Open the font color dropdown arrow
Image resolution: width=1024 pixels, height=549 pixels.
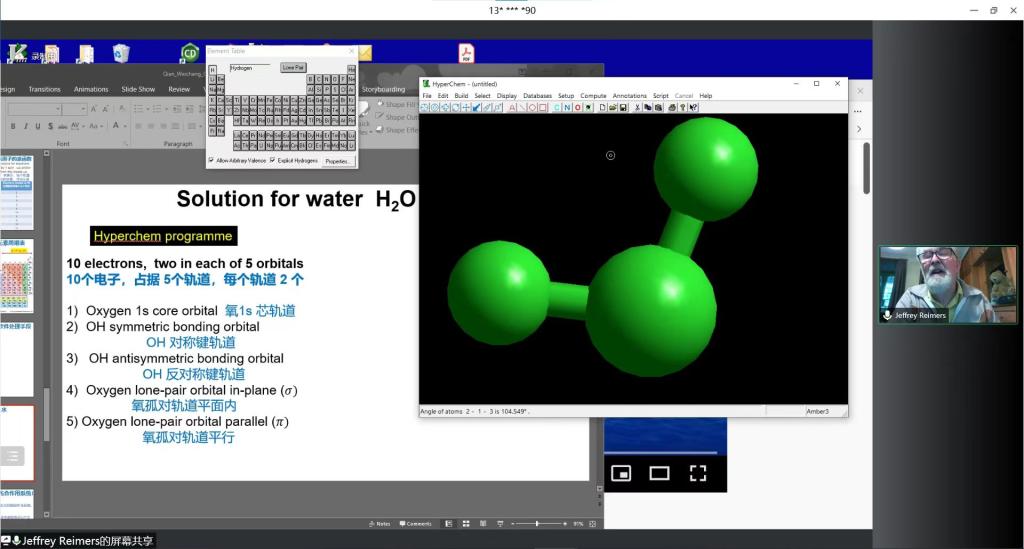(125, 126)
